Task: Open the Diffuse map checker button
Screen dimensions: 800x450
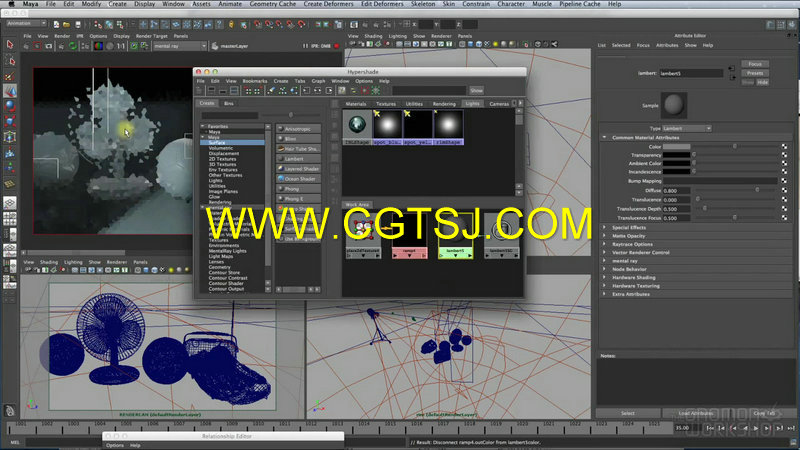Action: pos(784,190)
